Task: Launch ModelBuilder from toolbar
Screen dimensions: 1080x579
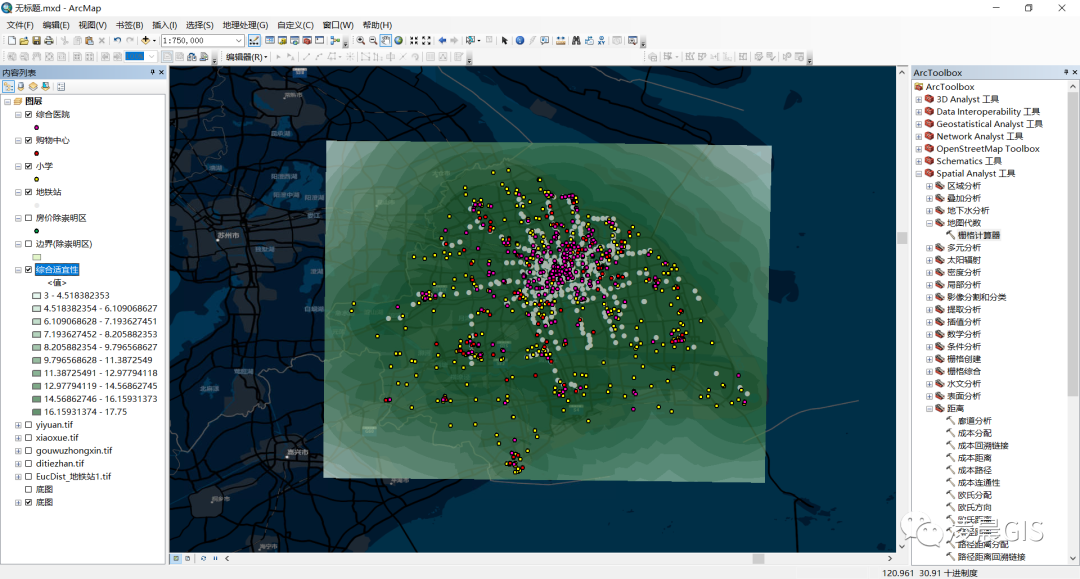Action: click(335, 41)
